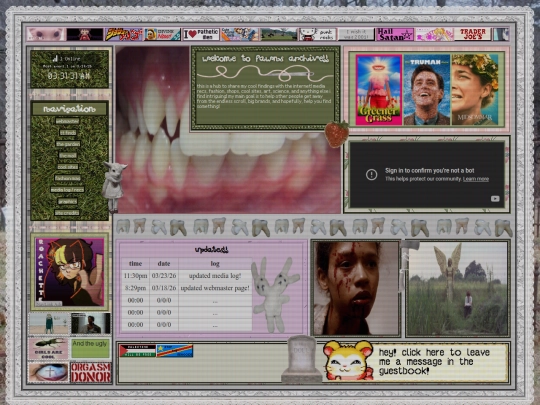Screen dimensions: 540x405
Task: Click the Roachette character artwork
Action: click(x=70, y=272)
